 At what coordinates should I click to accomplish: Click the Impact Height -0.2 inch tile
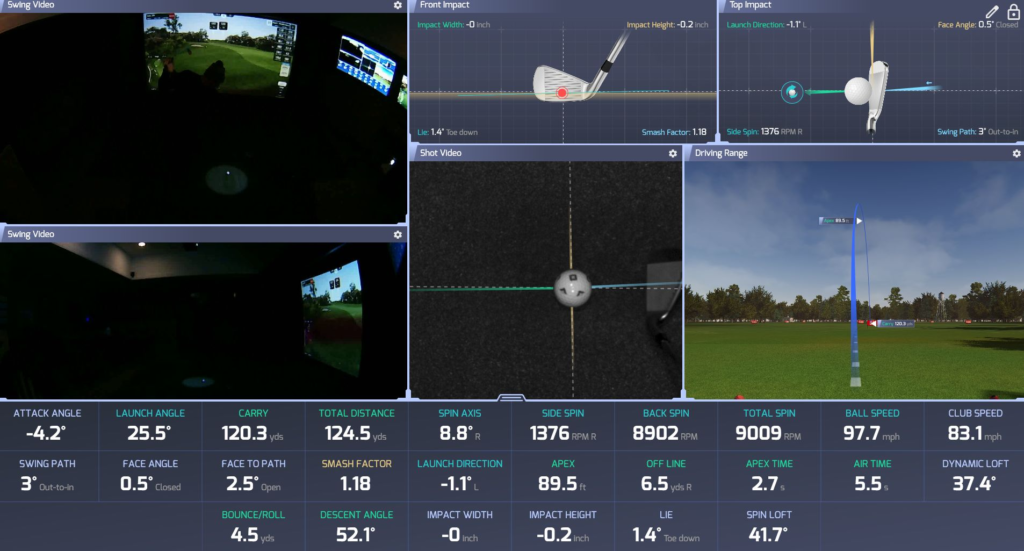coord(562,527)
